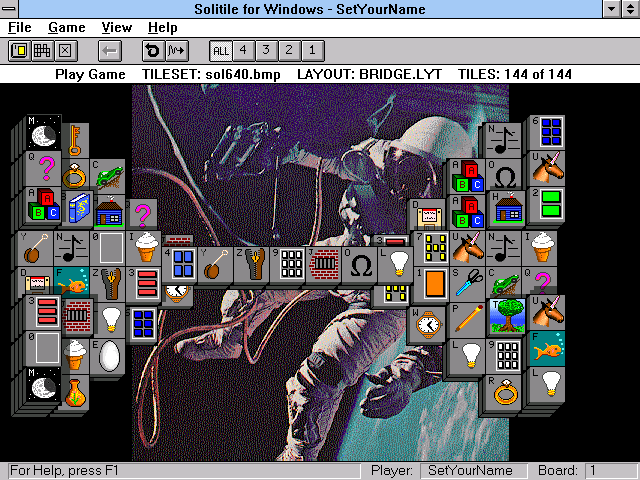
Task: Click the circular arrow restart toolbar icon
Action: click(153, 51)
